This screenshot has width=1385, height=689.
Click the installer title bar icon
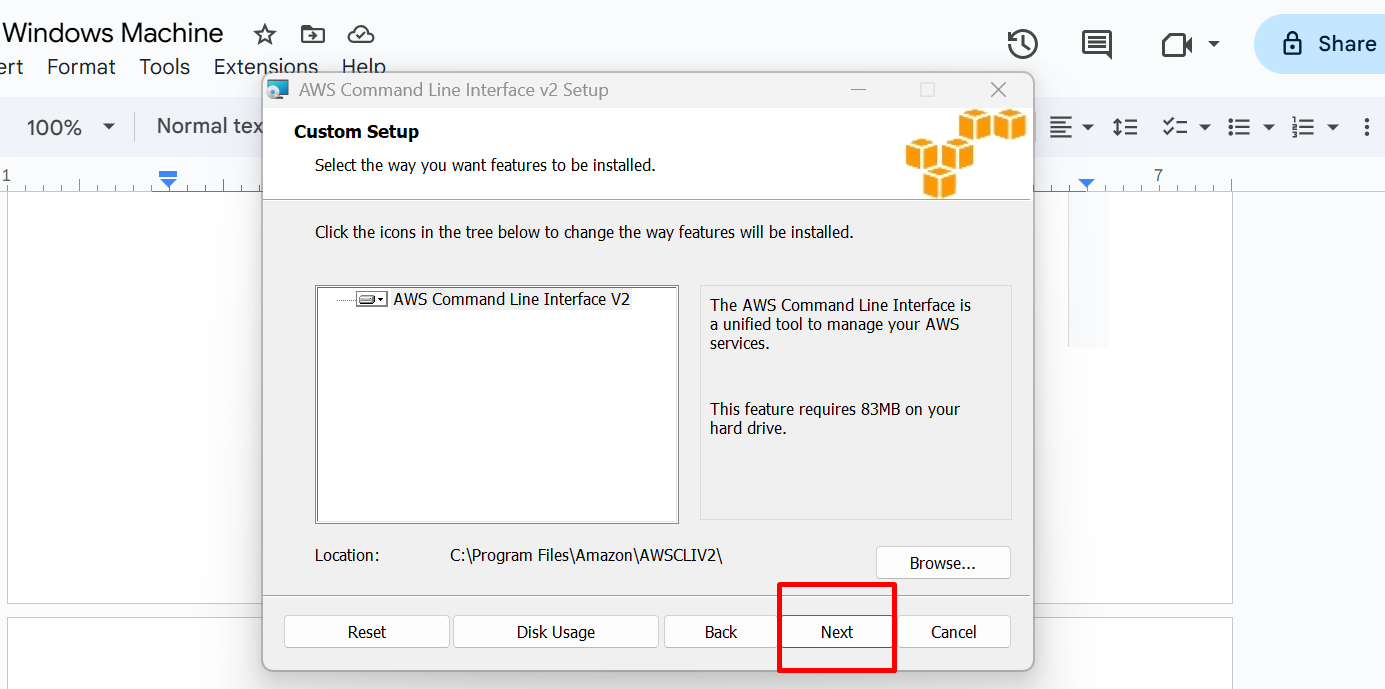click(x=278, y=90)
